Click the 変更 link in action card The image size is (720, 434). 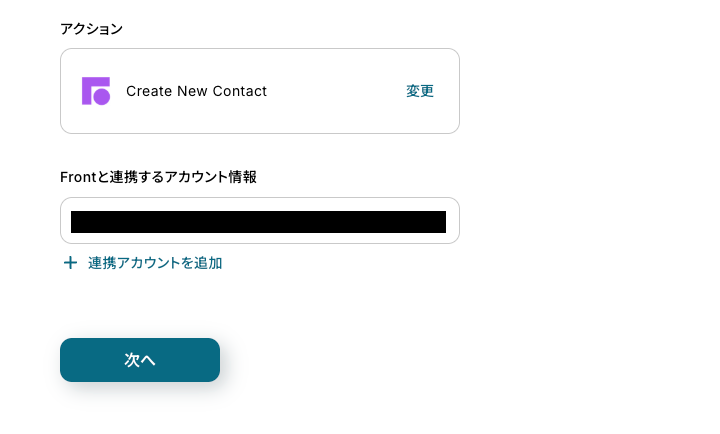point(420,91)
